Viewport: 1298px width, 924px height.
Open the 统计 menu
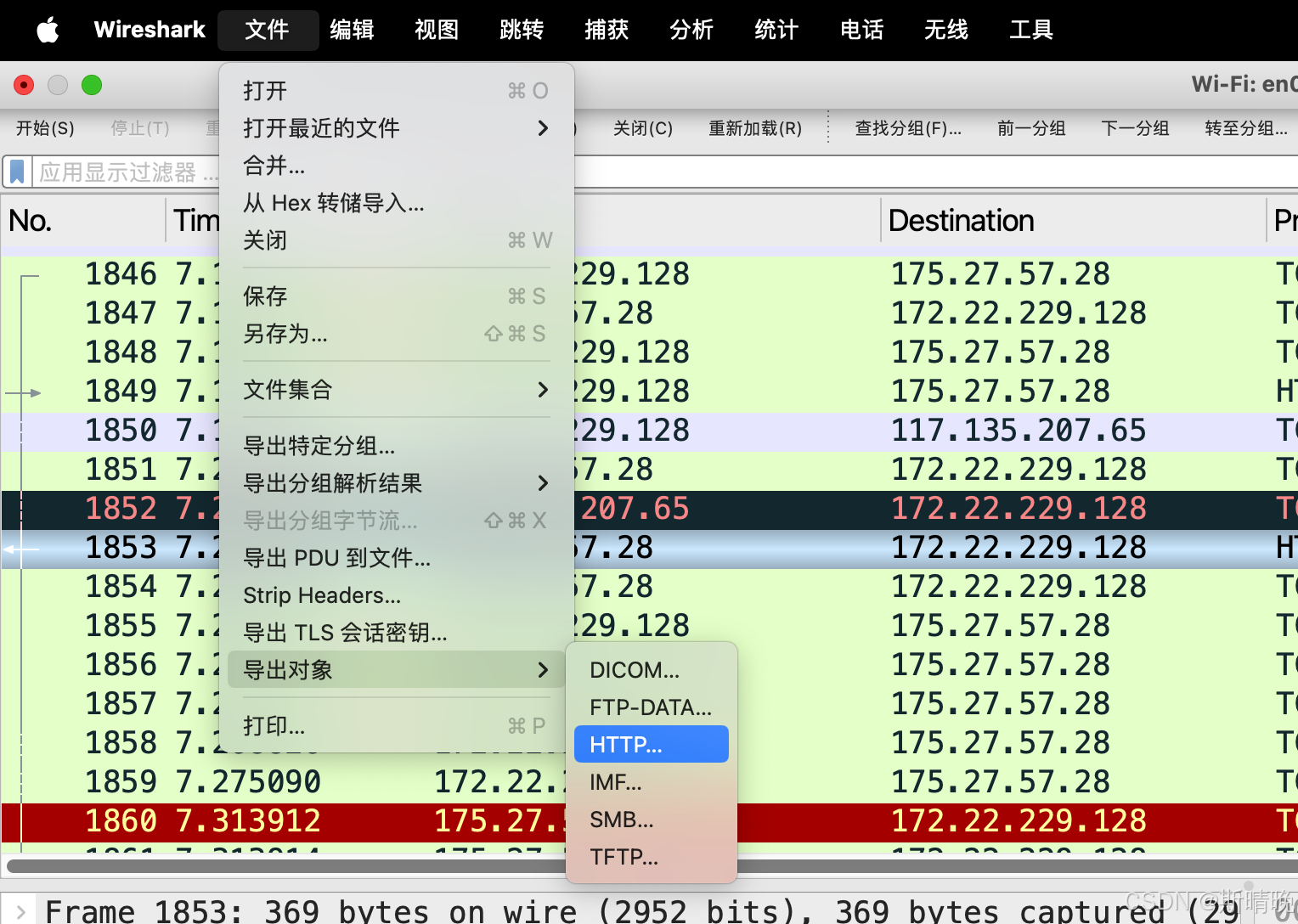pyautogui.click(x=776, y=30)
